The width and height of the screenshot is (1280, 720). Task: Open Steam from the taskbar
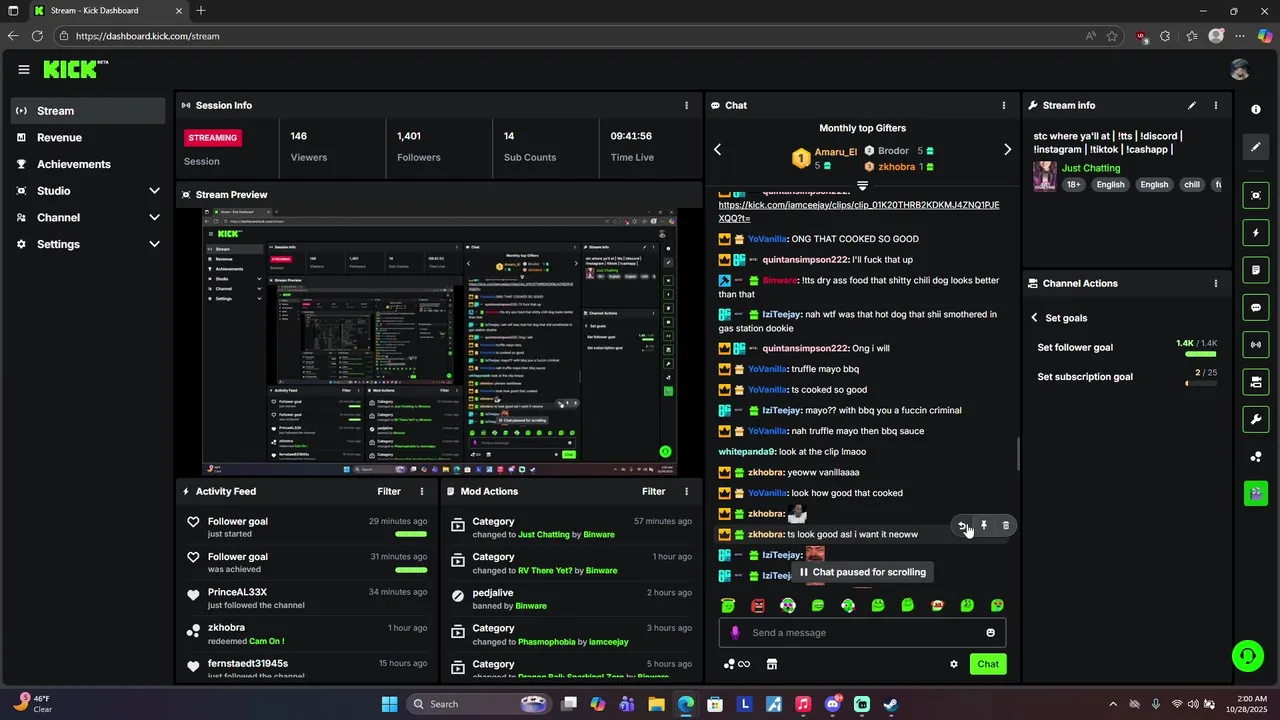point(891,704)
